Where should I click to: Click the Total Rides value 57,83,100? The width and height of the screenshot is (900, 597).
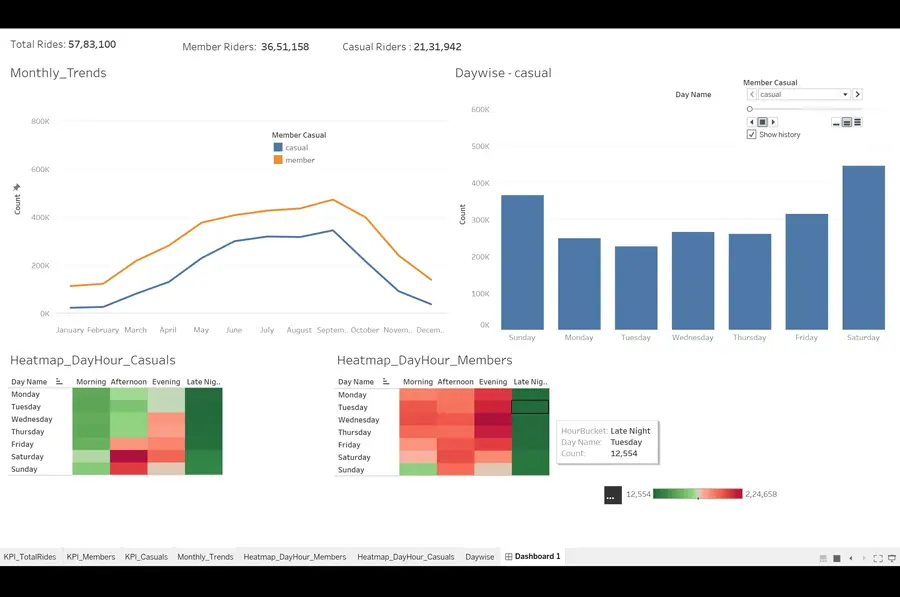(92, 44)
